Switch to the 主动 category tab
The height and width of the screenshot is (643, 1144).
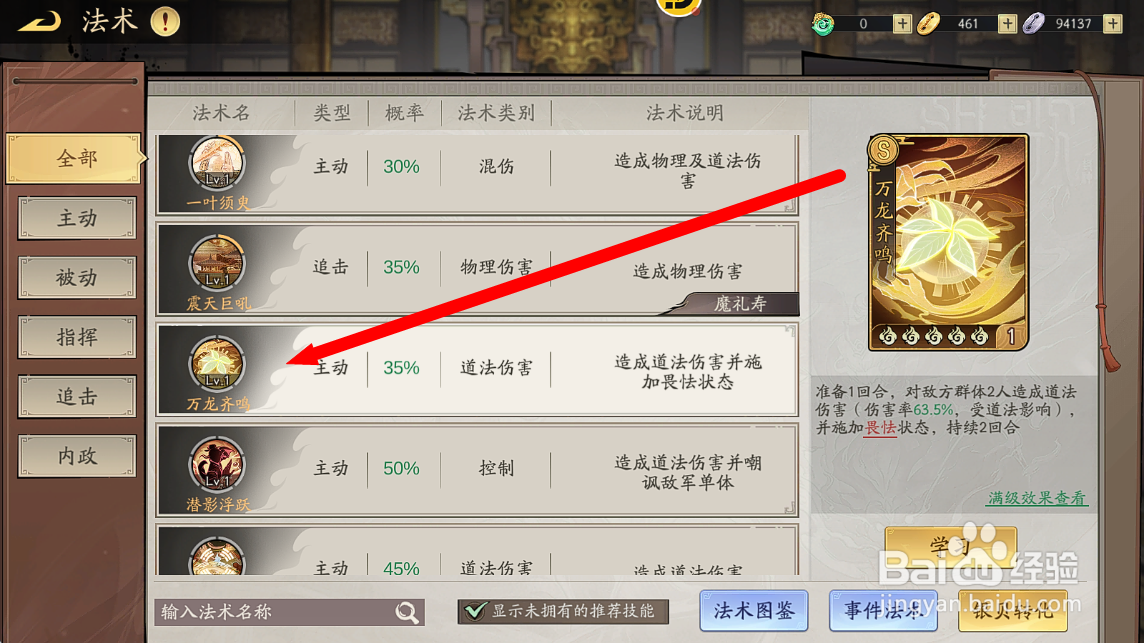[x=77, y=218]
